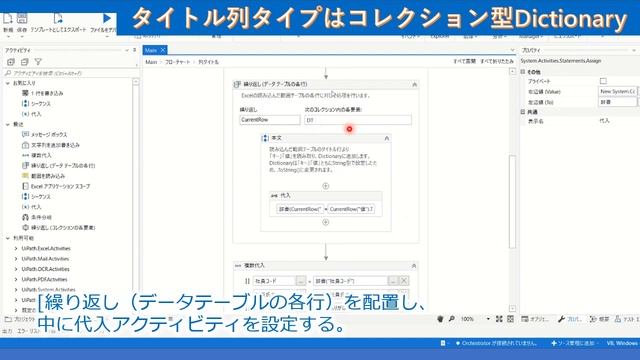Expand UiPath.OCR.Activities node

tap(16, 269)
